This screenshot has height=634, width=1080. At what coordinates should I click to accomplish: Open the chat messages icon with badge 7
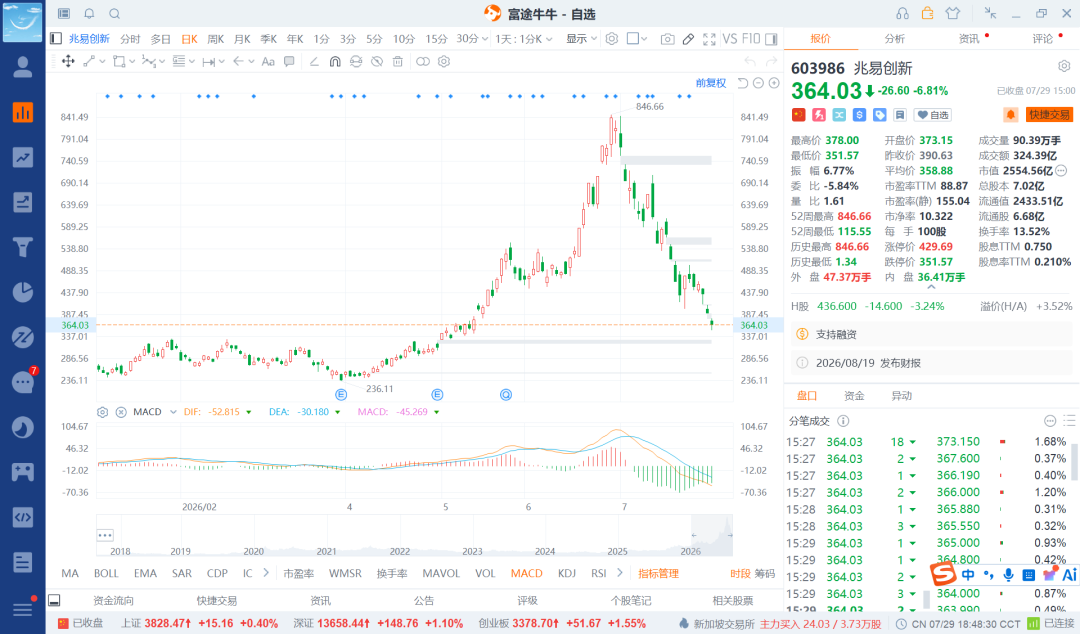pyautogui.click(x=23, y=381)
